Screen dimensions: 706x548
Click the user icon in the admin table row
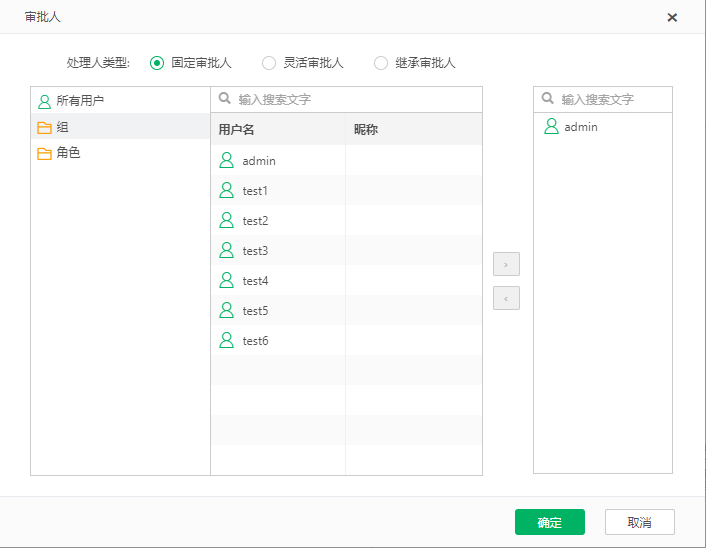226,160
